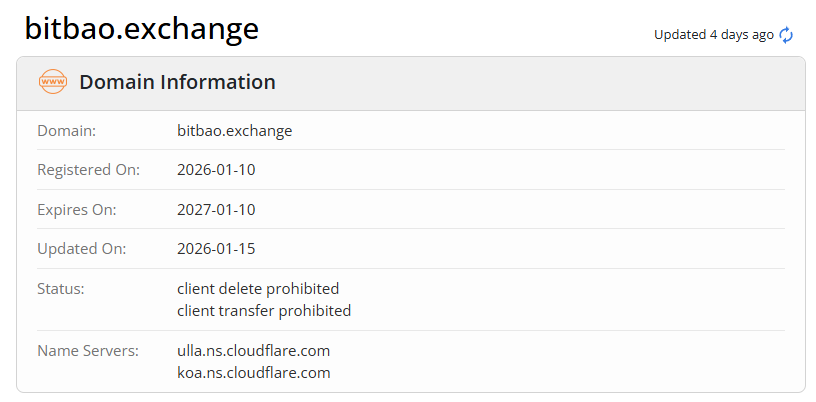This screenshot has height=402, width=816.
Task: Click the ulla.ns.cloudflare.com name server
Action: [x=253, y=351]
